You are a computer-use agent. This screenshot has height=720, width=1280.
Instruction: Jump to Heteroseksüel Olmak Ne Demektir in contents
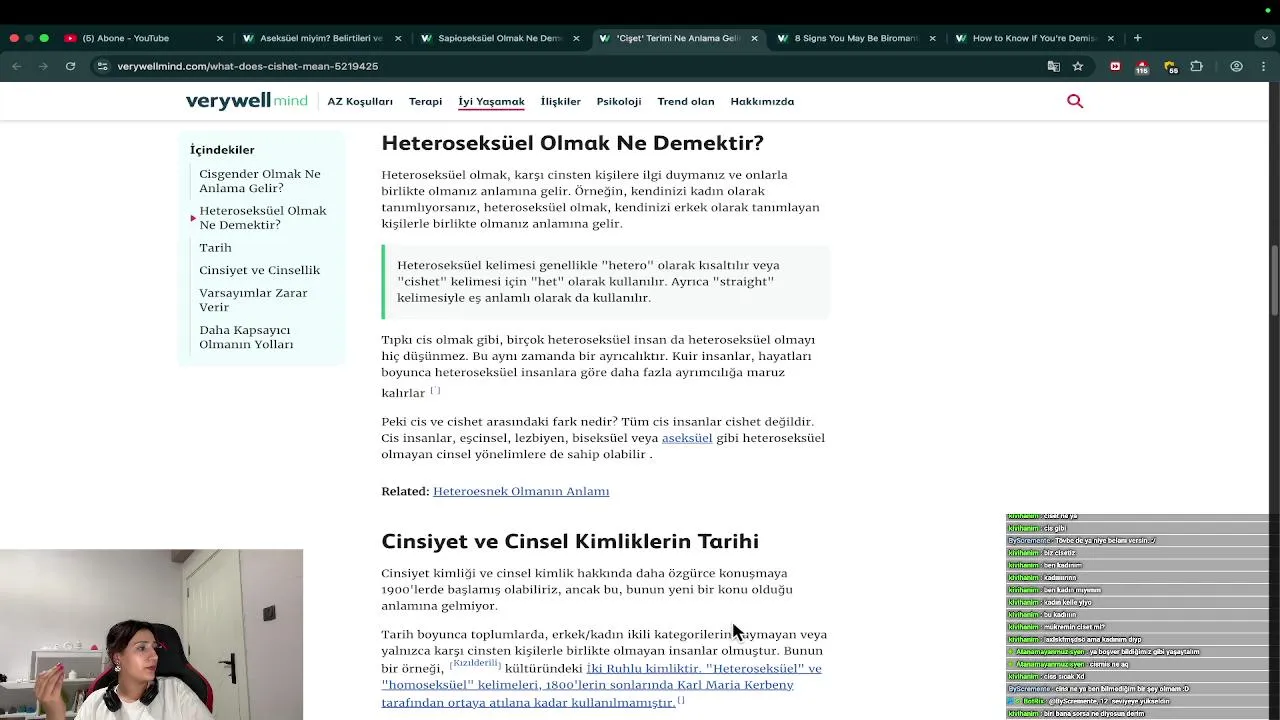click(x=263, y=218)
